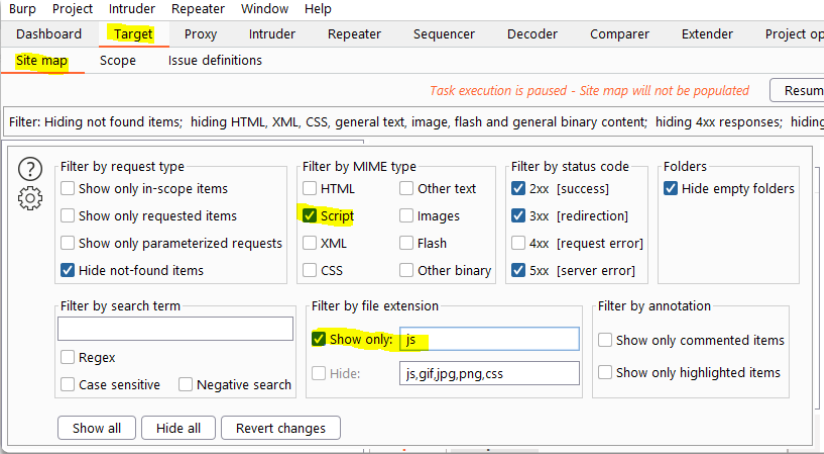This screenshot has width=824, height=454.
Task: Open the Intruder menu
Action: 132,9
